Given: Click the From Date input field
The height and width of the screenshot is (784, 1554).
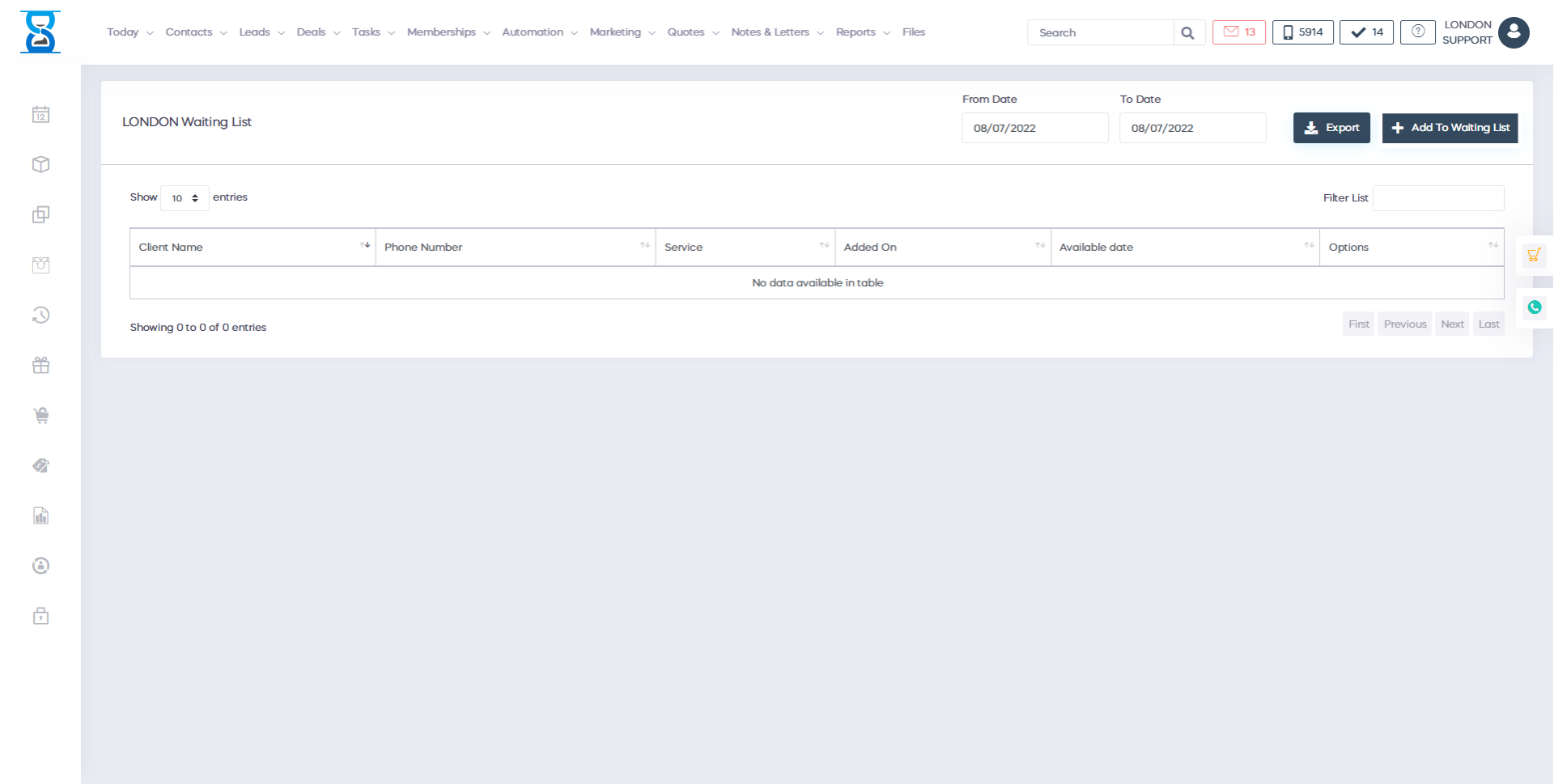Looking at the screenshot, I should pos(1034,129).
